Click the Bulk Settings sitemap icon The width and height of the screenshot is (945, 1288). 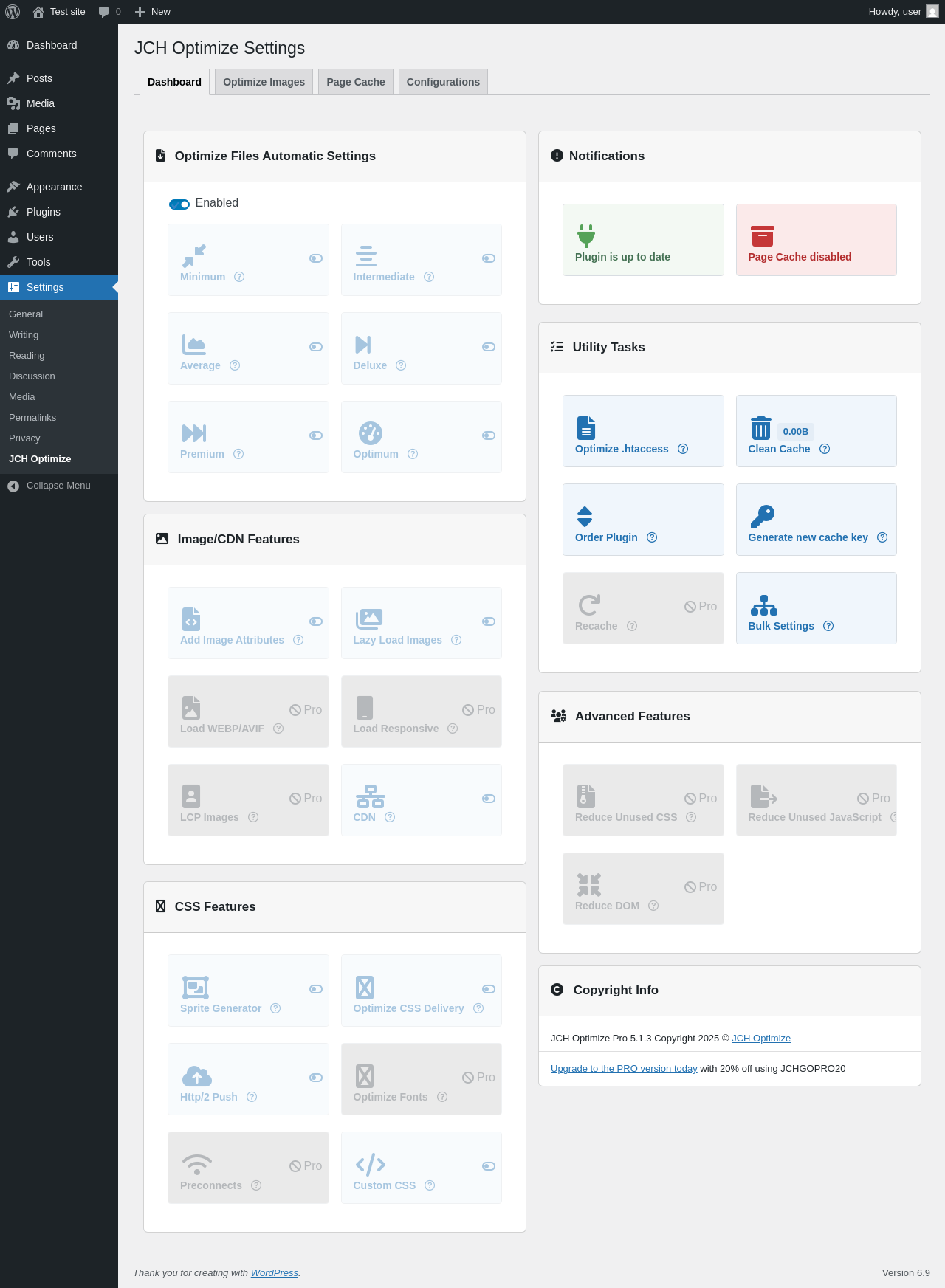(x=764, y=605)
